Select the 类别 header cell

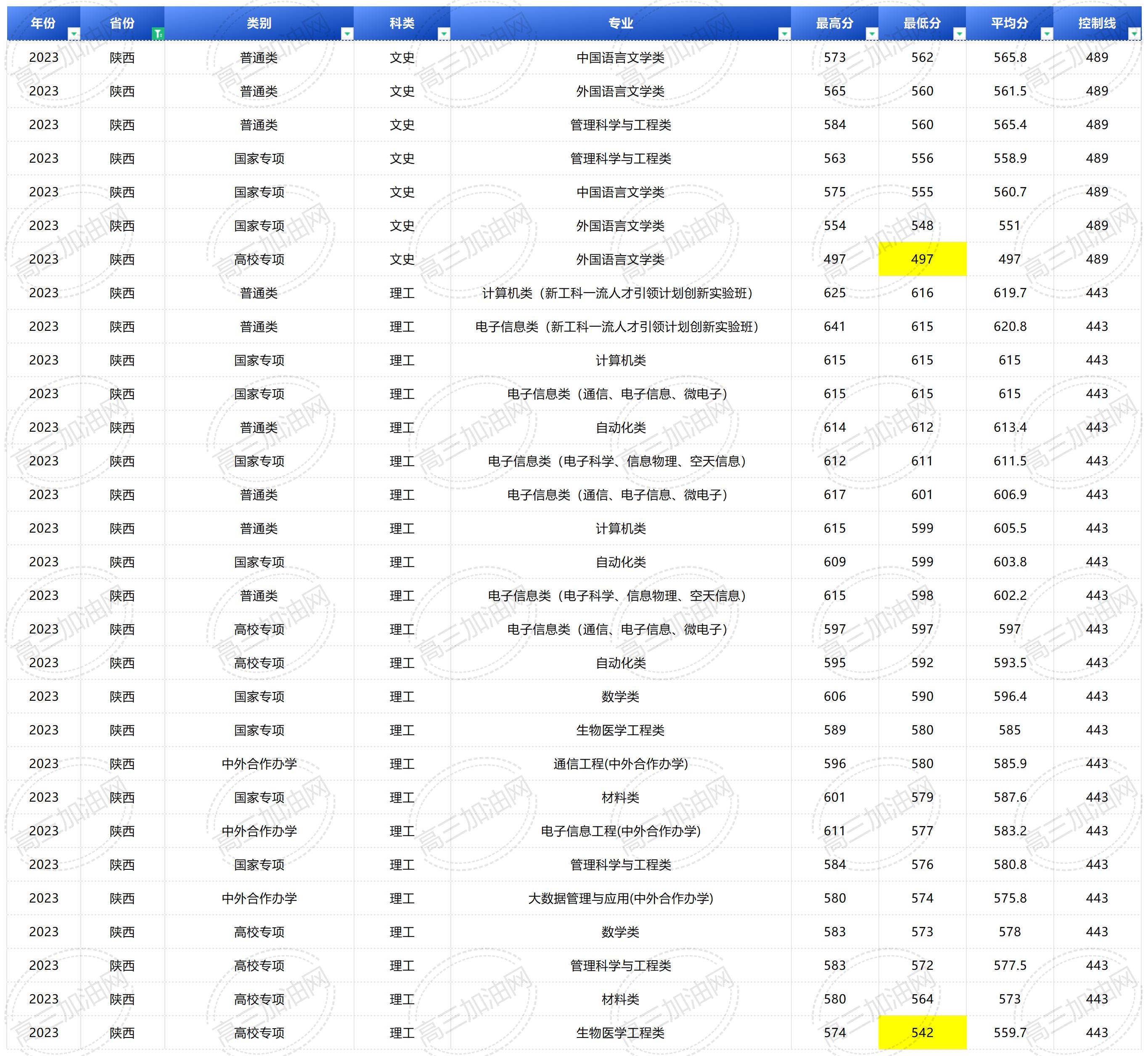pos(259,24)
